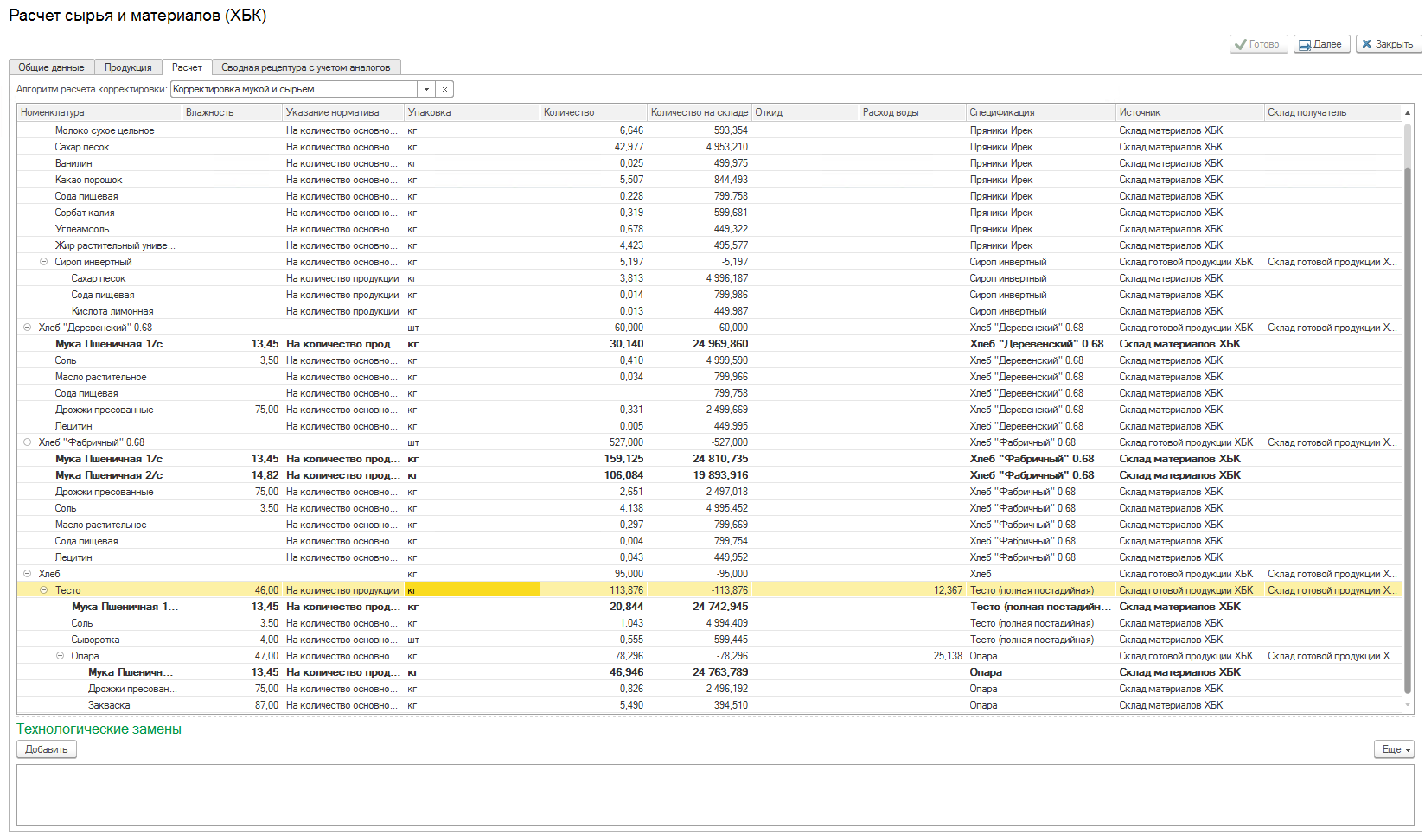
Task: Collapse the Опара tree row
Action: coord(60,656)
